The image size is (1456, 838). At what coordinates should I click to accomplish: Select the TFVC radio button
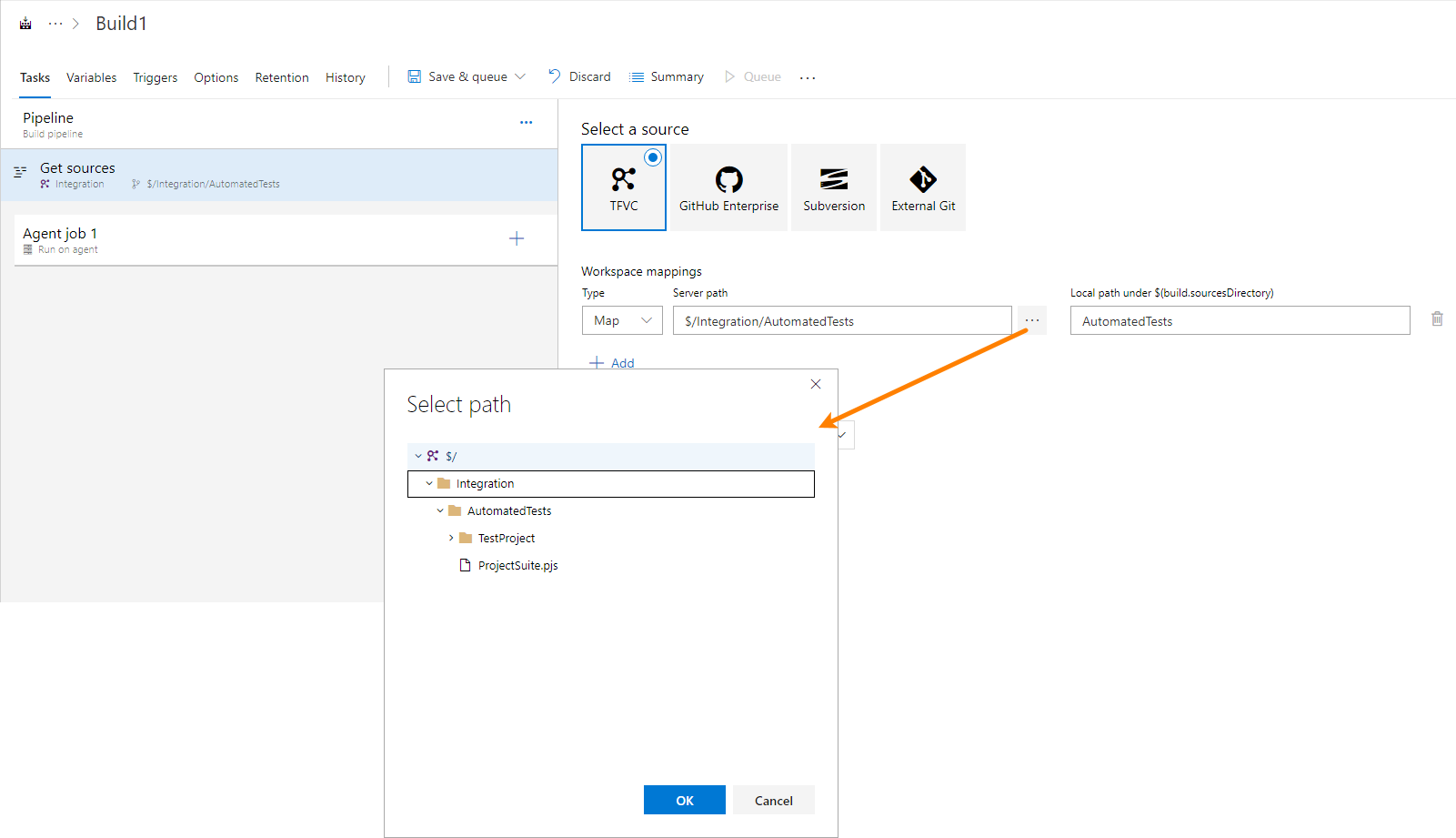tap(653, 156)
